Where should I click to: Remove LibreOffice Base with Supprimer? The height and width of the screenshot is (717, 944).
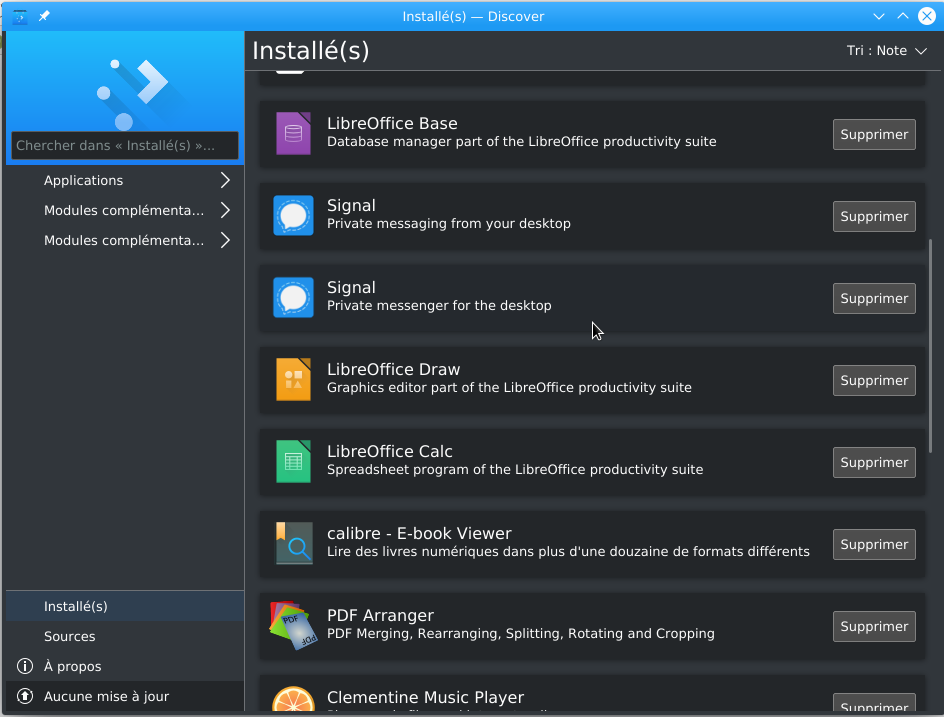coord(874,134)
